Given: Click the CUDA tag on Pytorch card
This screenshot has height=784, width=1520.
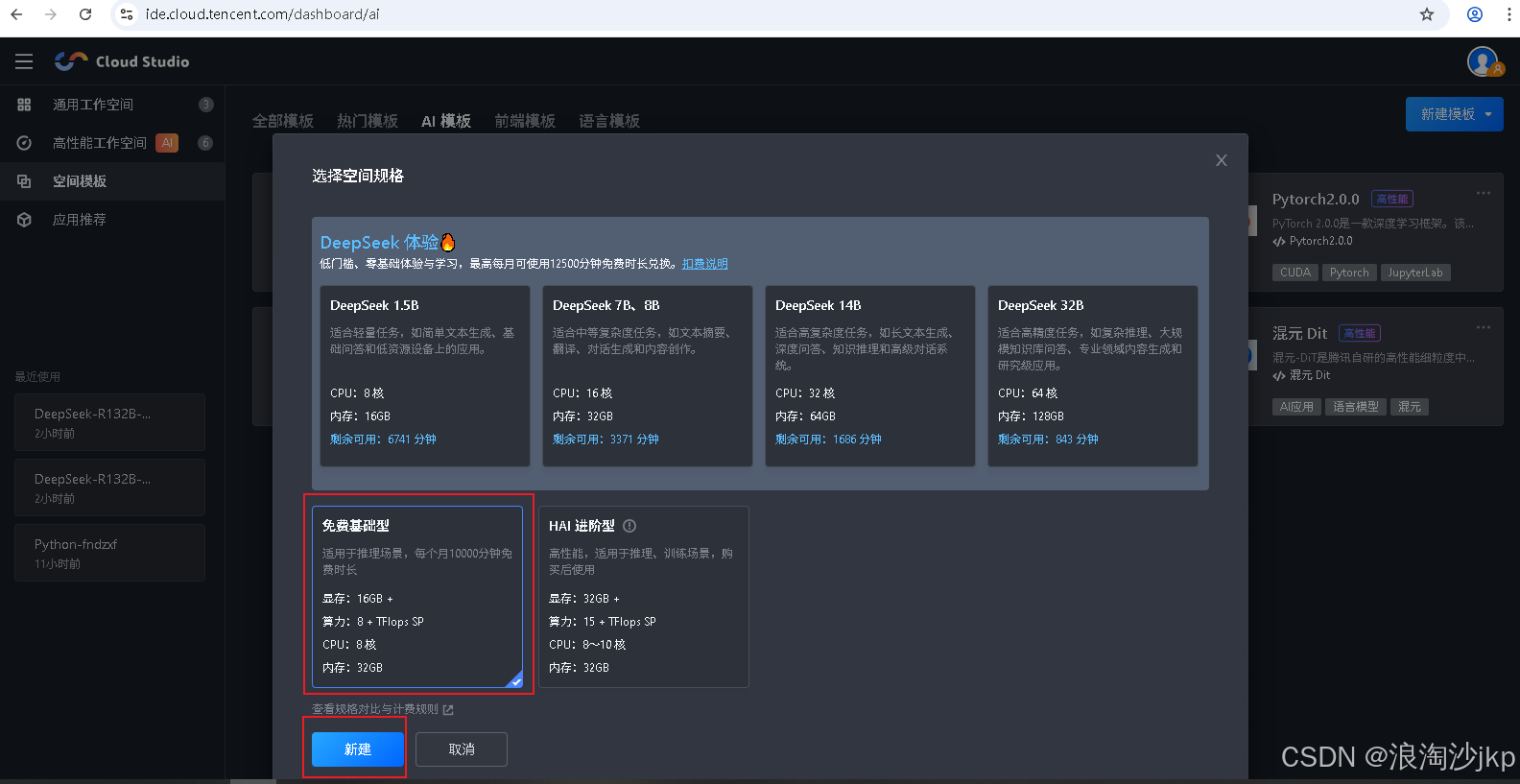Looking at the screenshot, I should coord(1295,273).
